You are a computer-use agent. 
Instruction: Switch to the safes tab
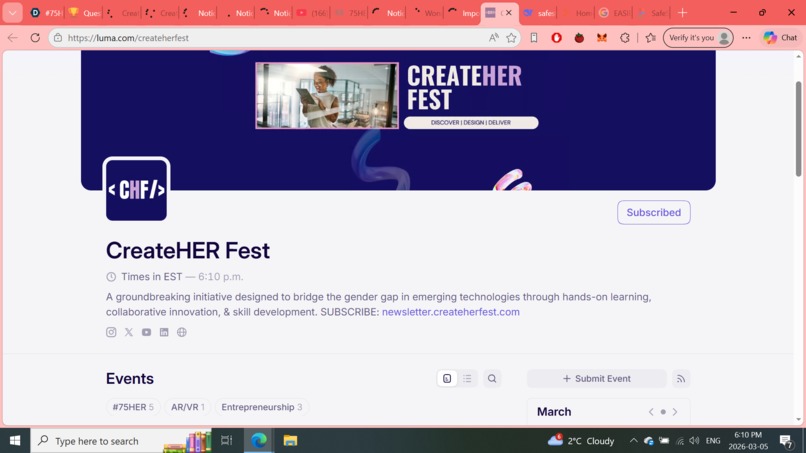(x=539, y=13)
